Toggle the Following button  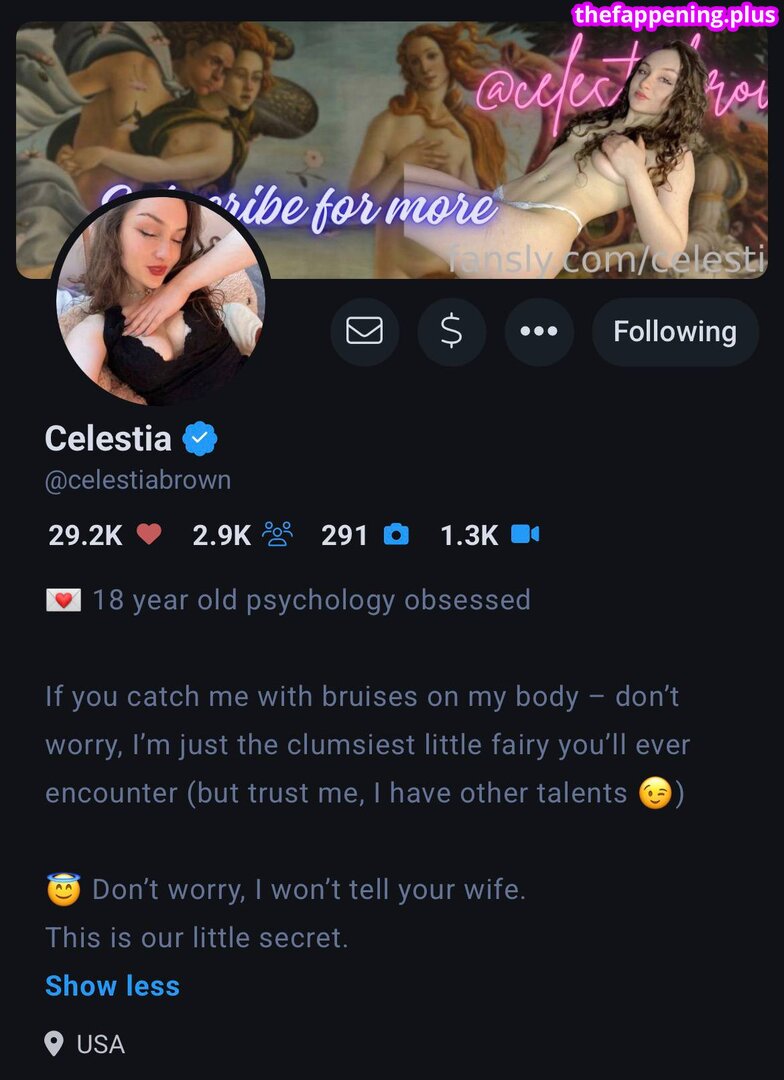click(674, 331)
